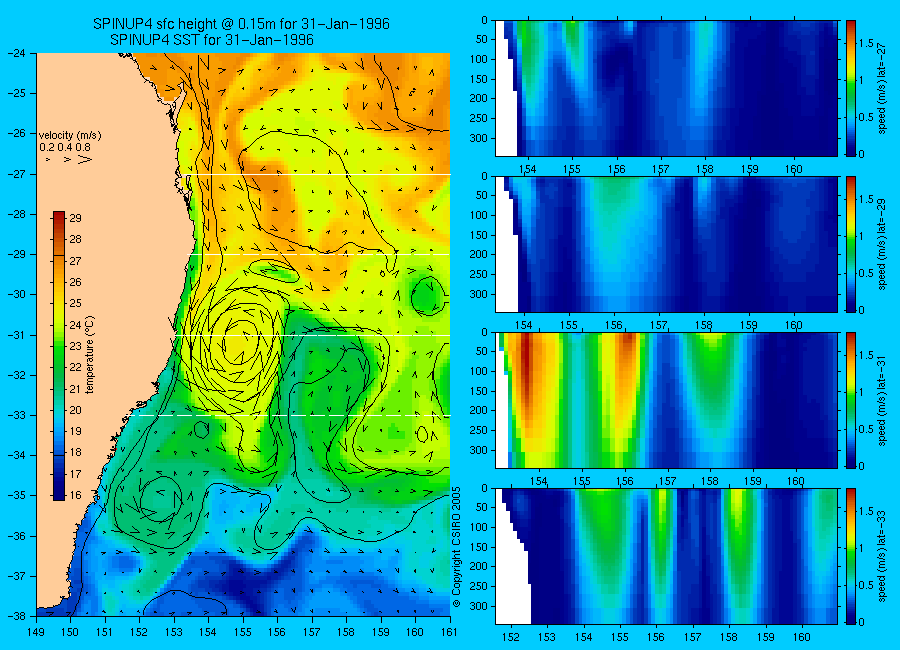Viewport: 900px width, 650px height.
Task: Click the -24 latitude label on map axis
Action: click(16, 53)
